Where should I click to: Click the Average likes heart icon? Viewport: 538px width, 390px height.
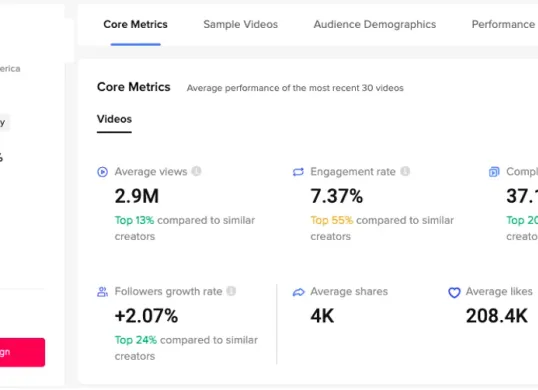click(454, 292)
